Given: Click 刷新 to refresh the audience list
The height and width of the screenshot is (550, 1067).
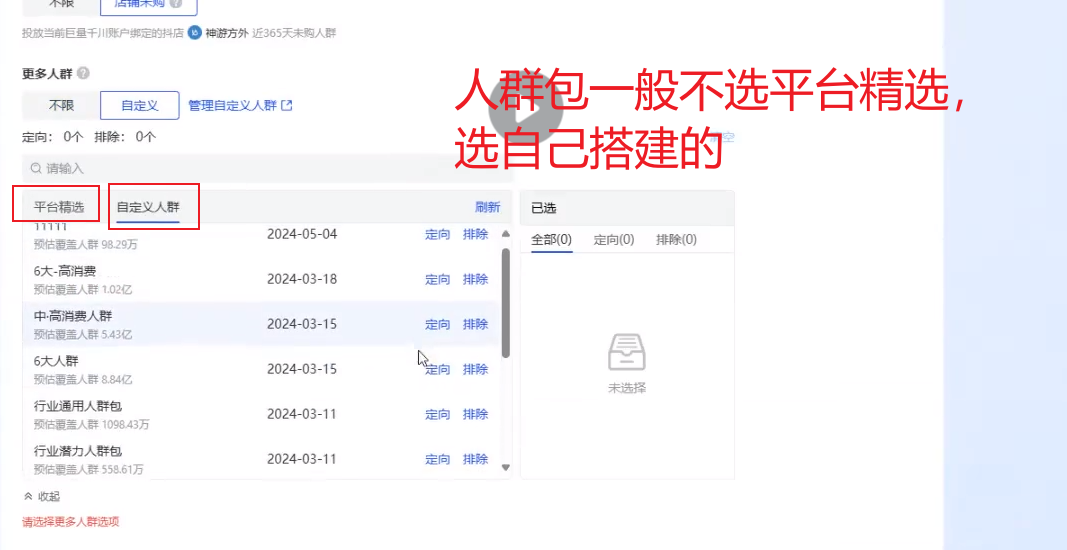Looking at the screenshot, I should (x=487, y=207).
